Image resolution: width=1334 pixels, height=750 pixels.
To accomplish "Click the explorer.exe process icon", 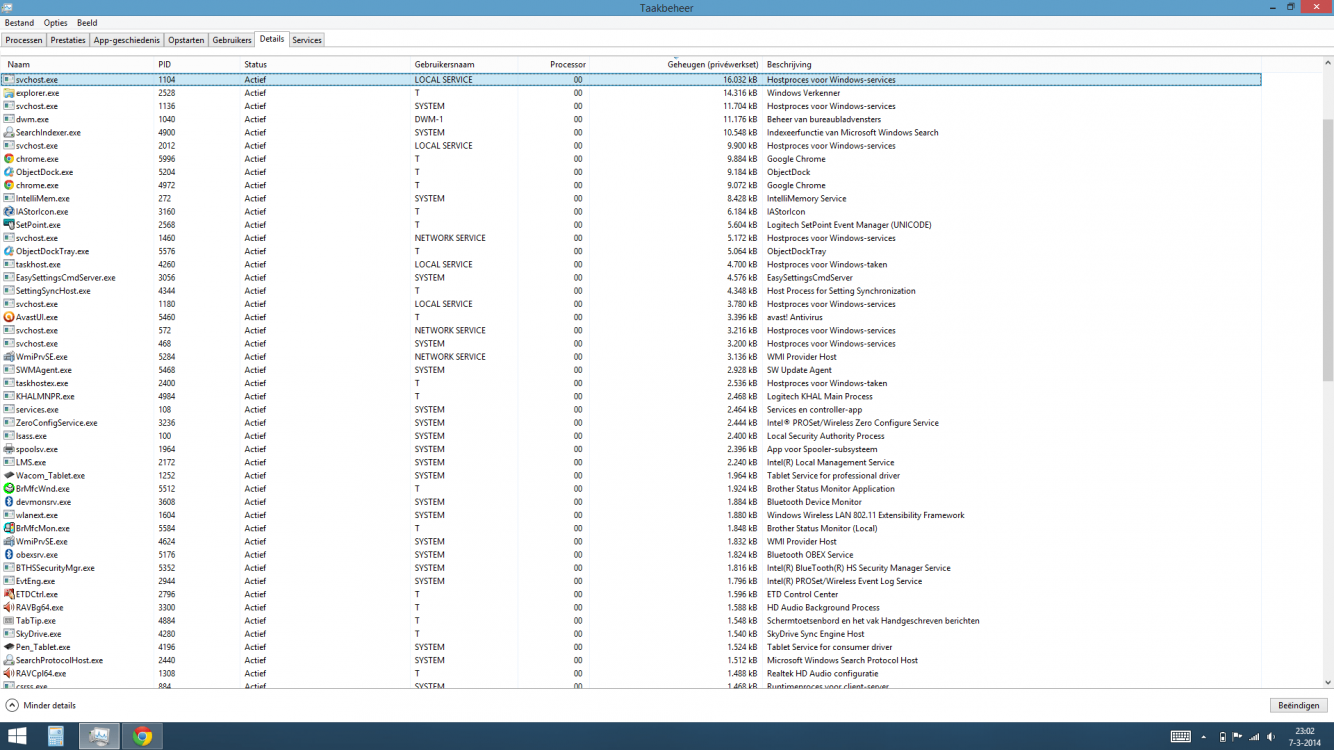I will click(x=9, y=93).
